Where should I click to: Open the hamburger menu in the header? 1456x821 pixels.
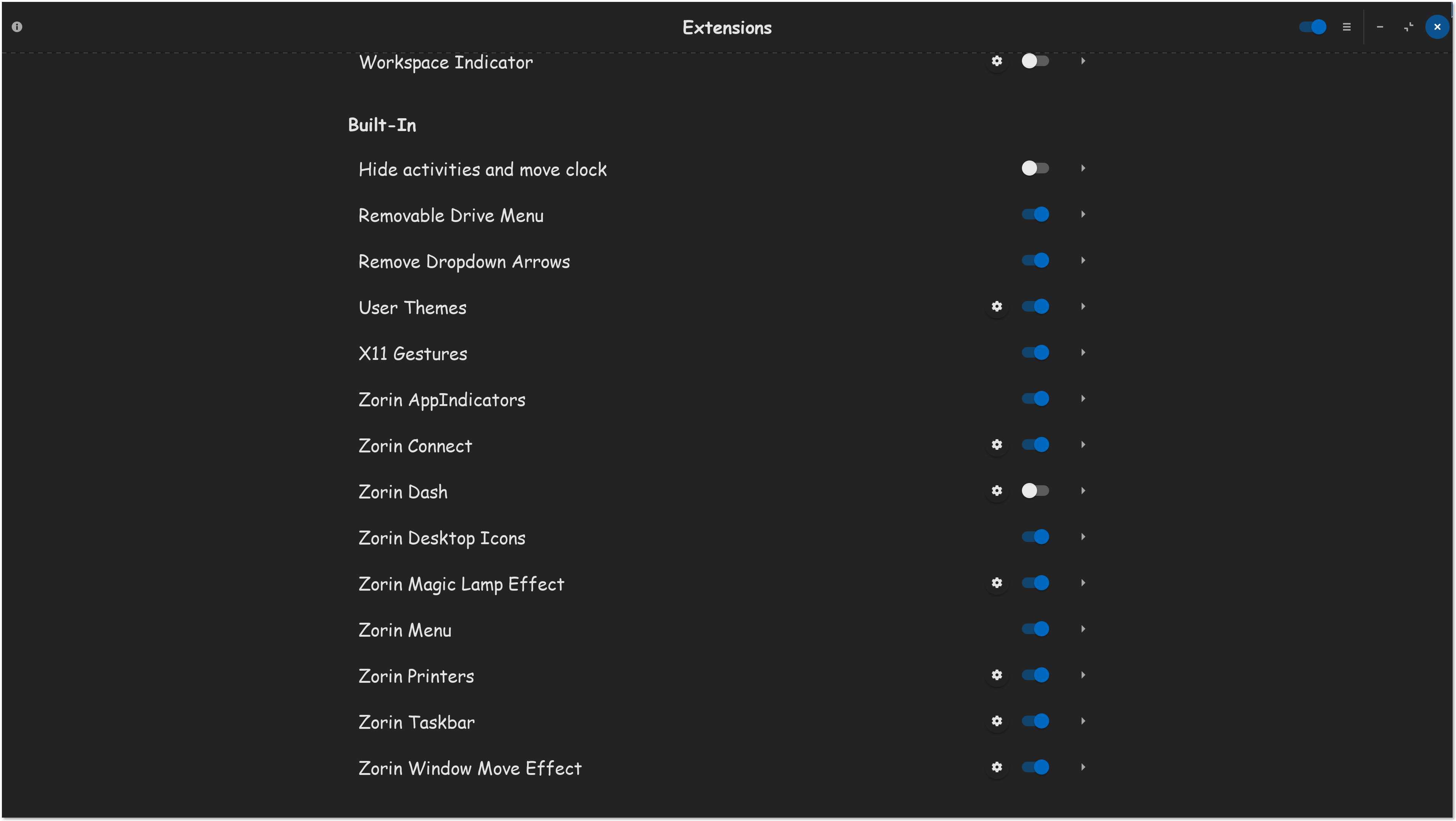pos(1346,26)
